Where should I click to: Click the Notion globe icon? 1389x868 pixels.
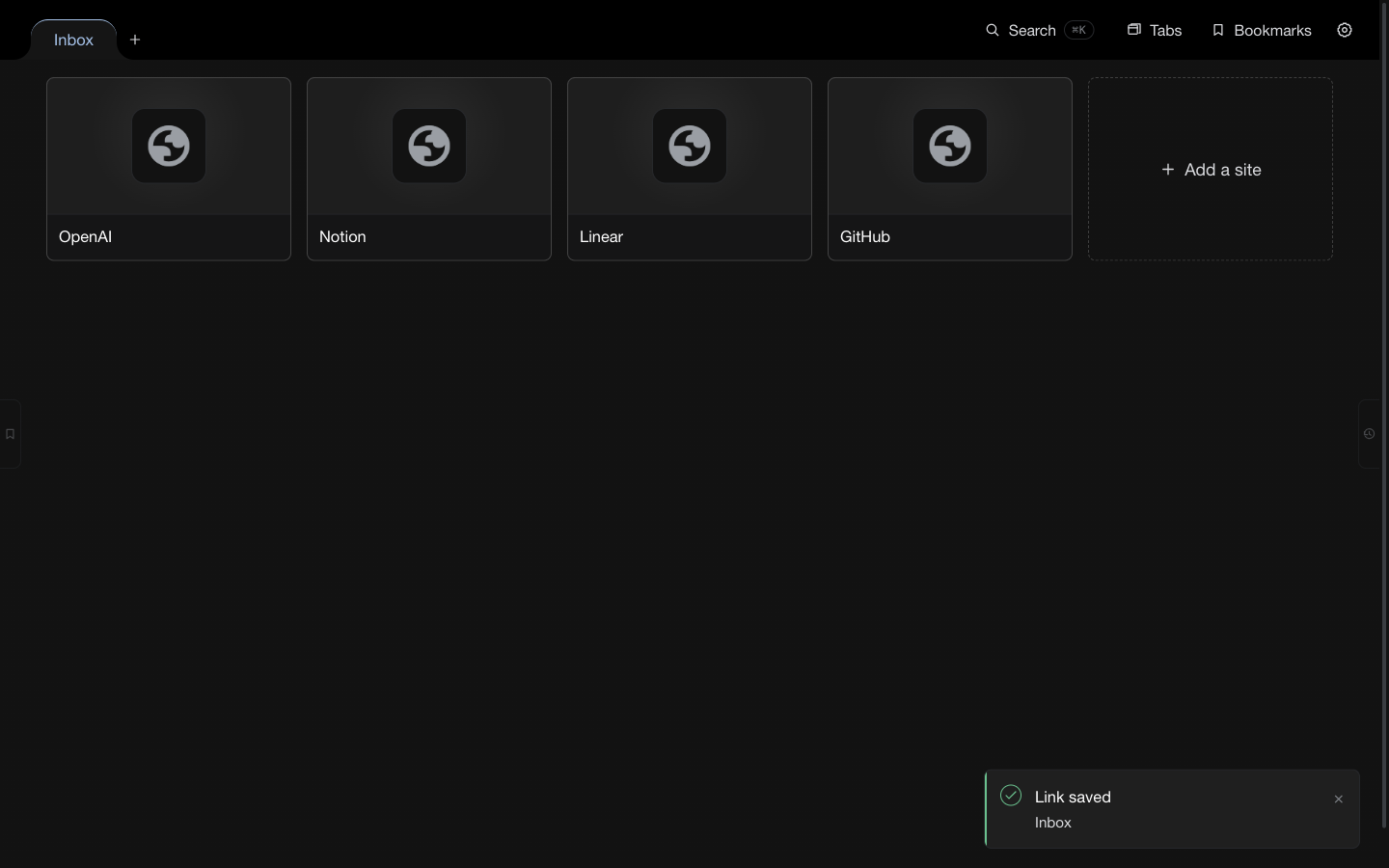429,146
